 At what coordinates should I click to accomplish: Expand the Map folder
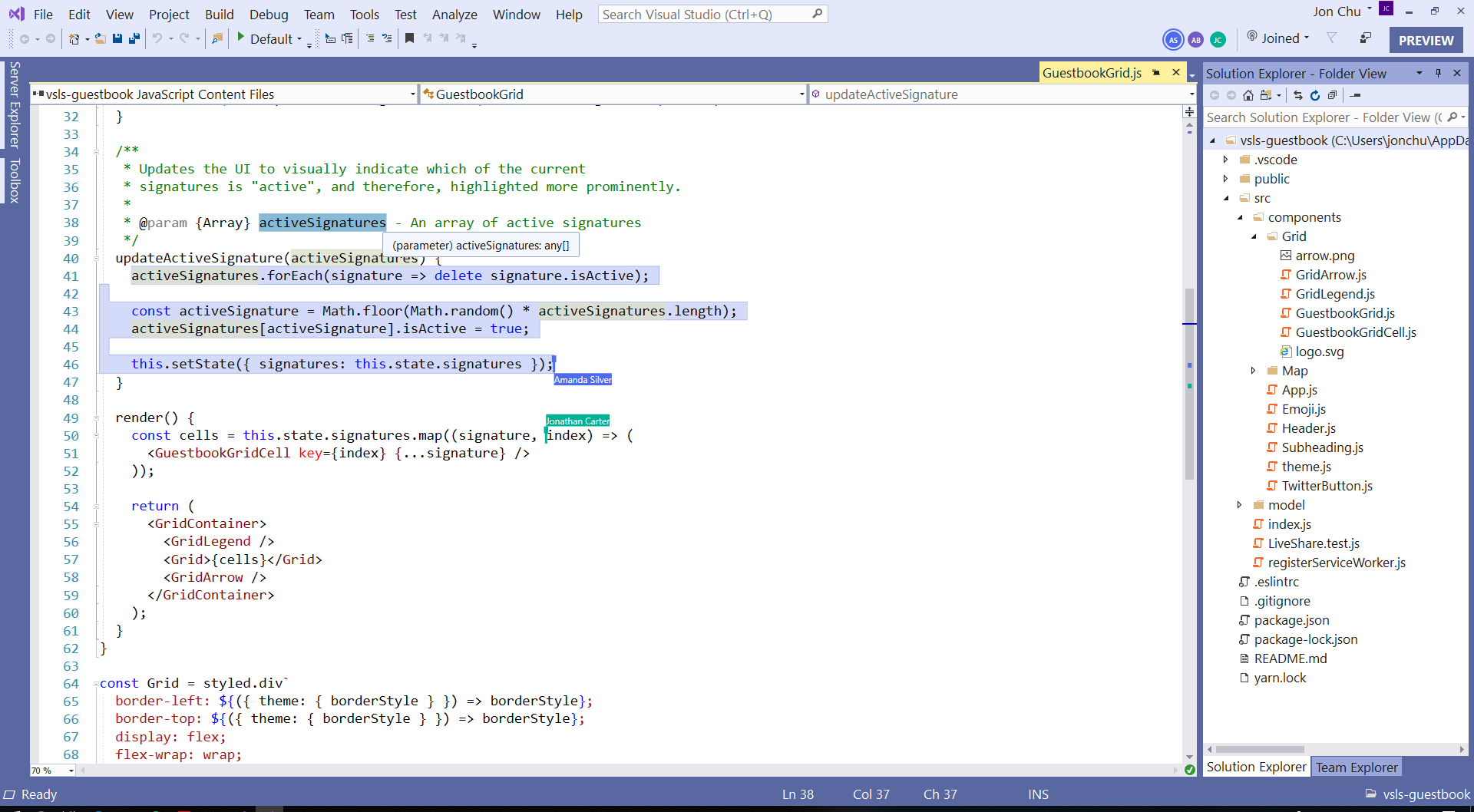[x=1254, y=371]
